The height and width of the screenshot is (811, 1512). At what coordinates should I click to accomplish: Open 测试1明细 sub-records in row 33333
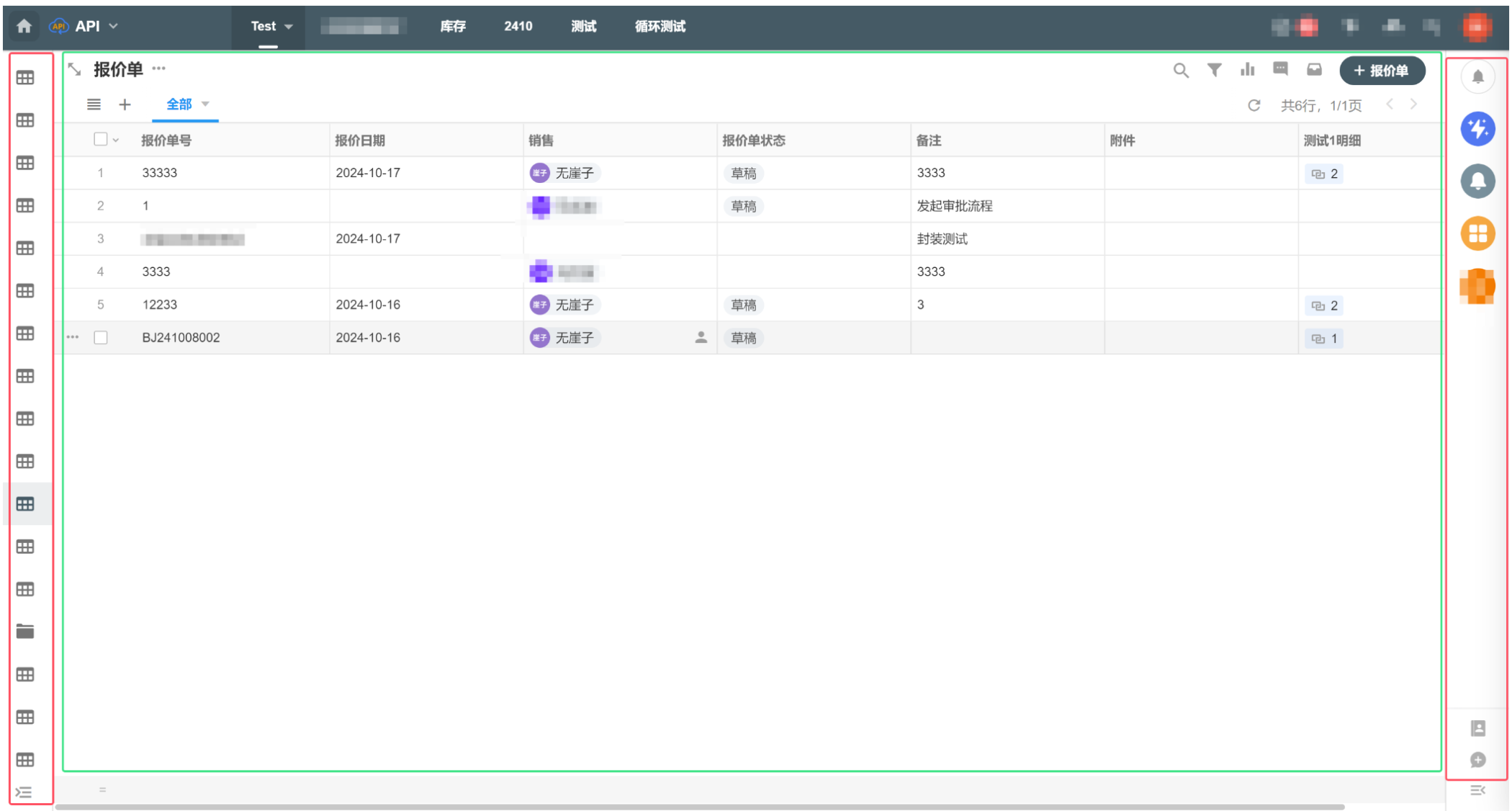coord(1324,174)
